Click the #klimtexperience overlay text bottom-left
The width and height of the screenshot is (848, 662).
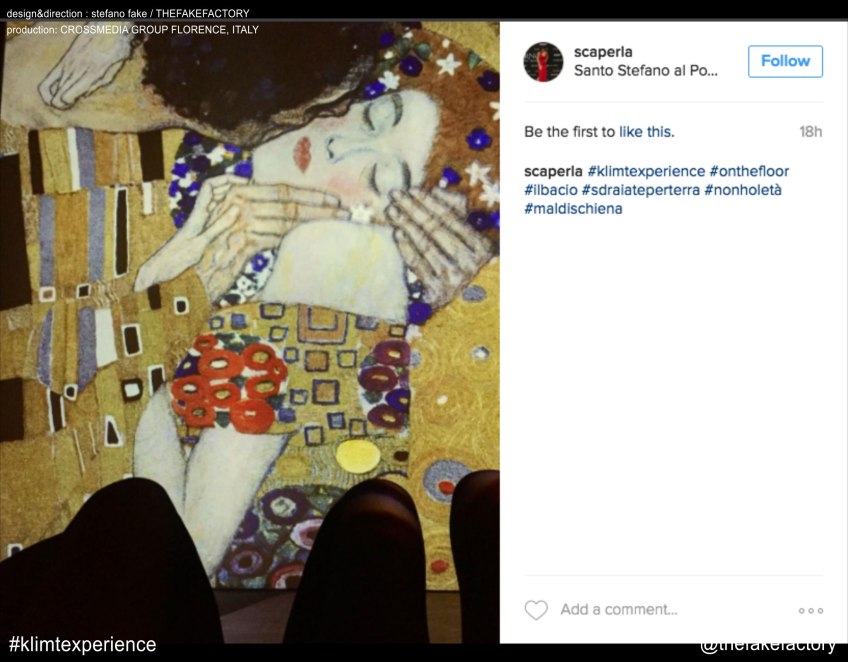[x=83, y=644]
